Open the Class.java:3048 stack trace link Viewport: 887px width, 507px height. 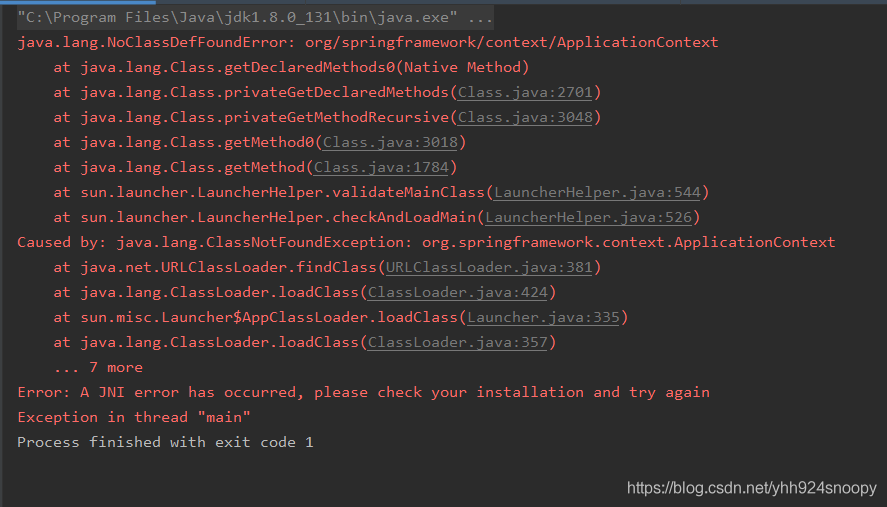(525, 117)
